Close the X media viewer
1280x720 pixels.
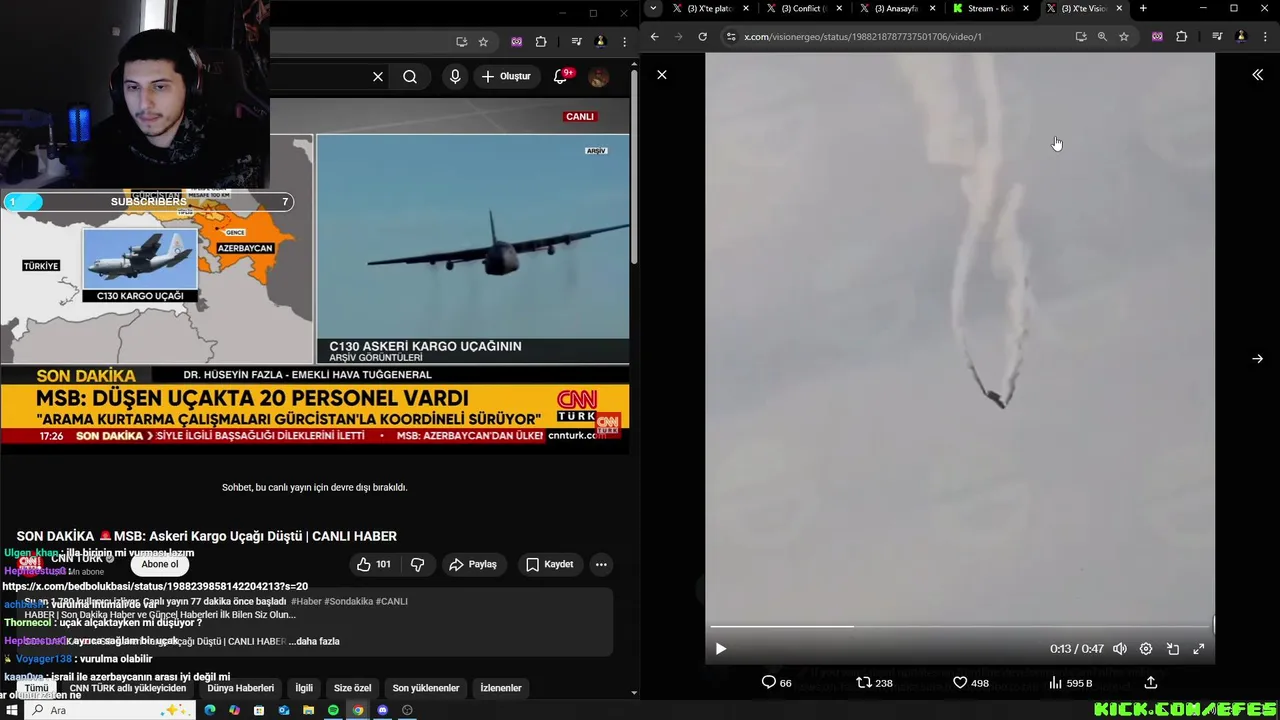[x=661, y=75]
